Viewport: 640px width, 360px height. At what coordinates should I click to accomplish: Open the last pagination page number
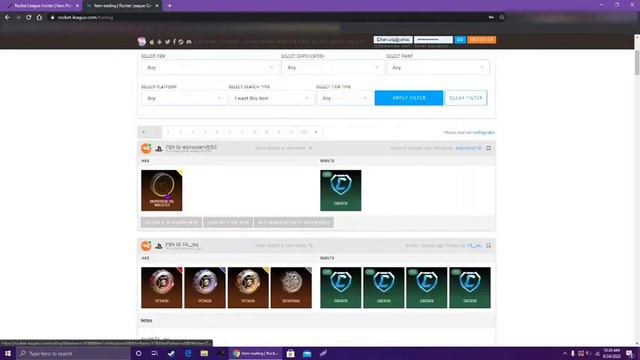(x=303, y=132)
